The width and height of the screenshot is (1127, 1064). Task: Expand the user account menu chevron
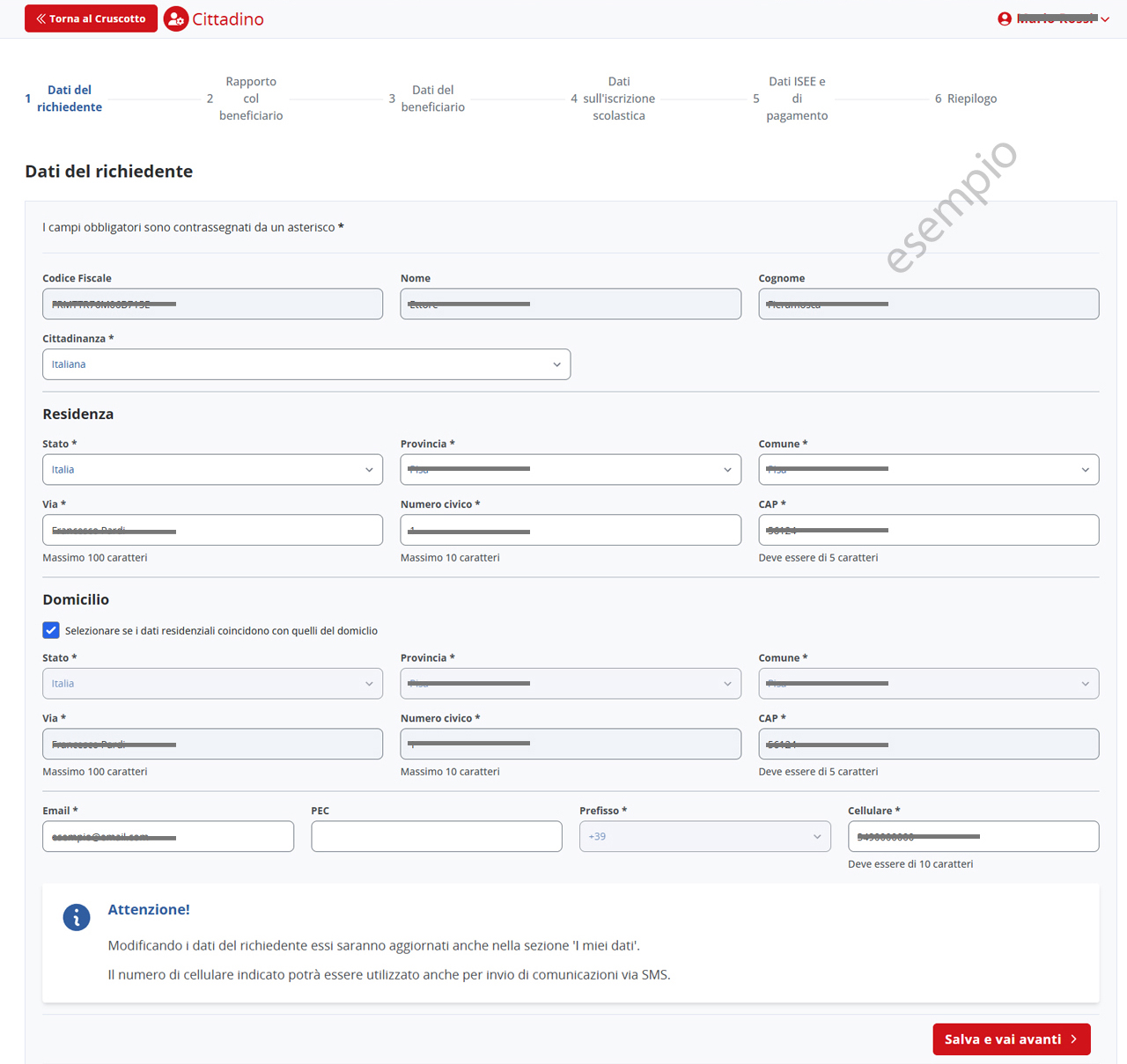click(1105, 19)
